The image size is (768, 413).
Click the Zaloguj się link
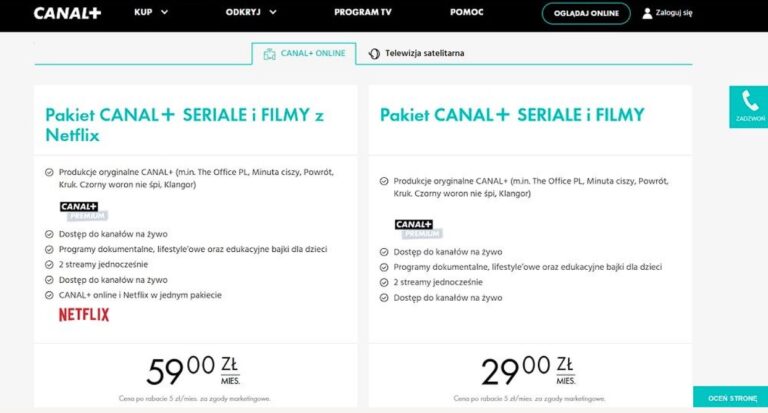click(x=674, y=13)
